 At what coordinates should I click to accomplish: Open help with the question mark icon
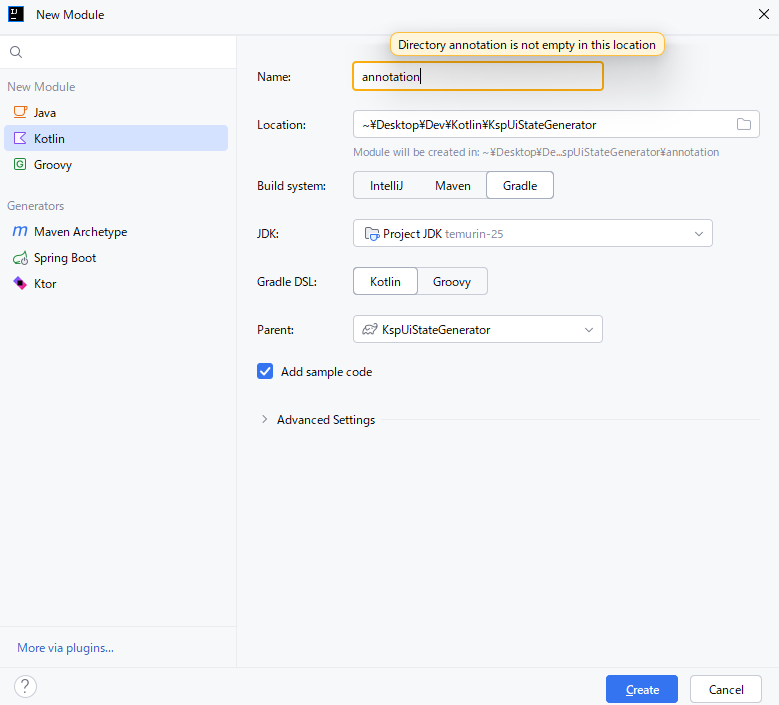(x=26, y=687)
